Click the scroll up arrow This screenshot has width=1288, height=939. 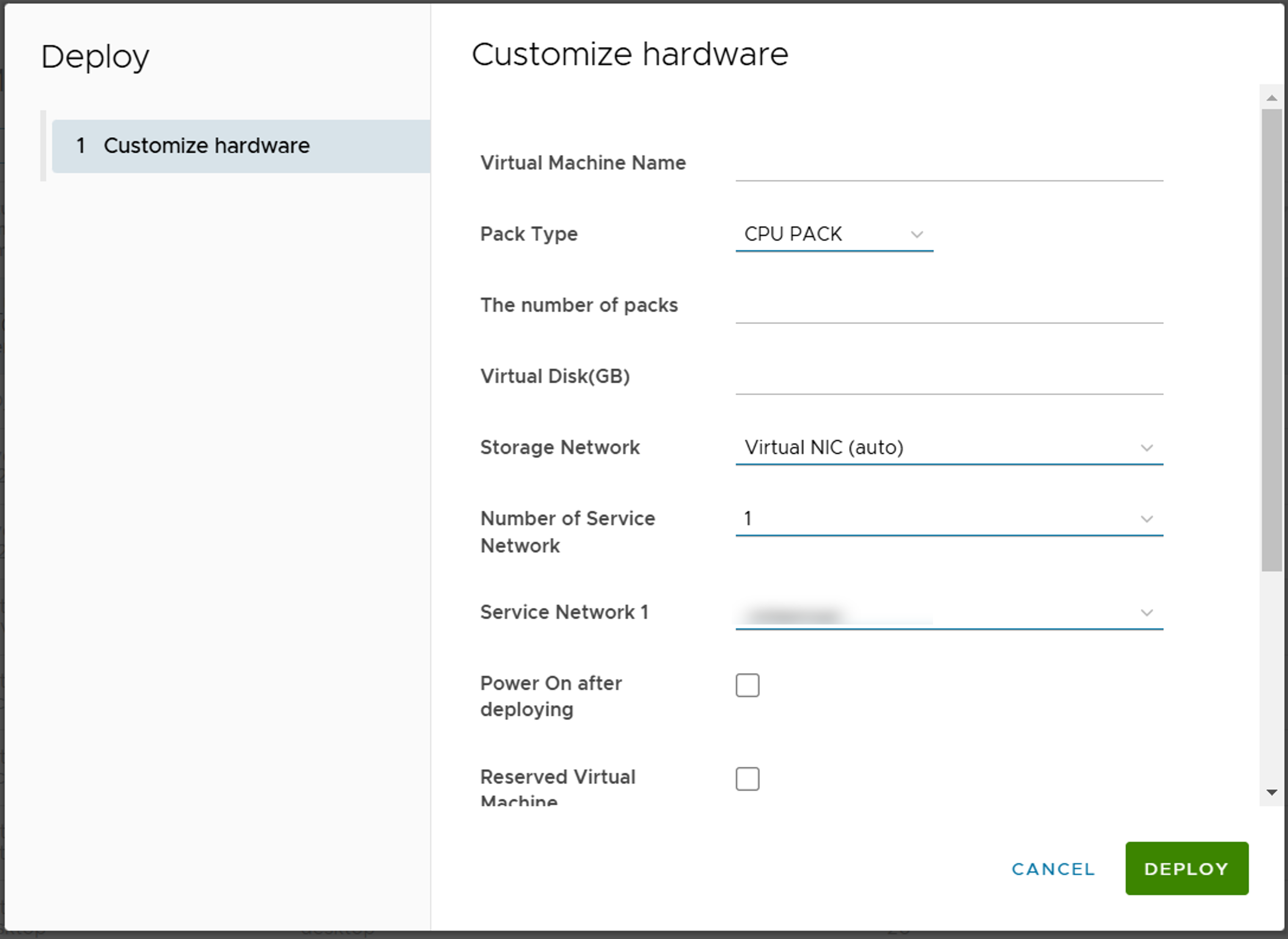[1272, 98]
